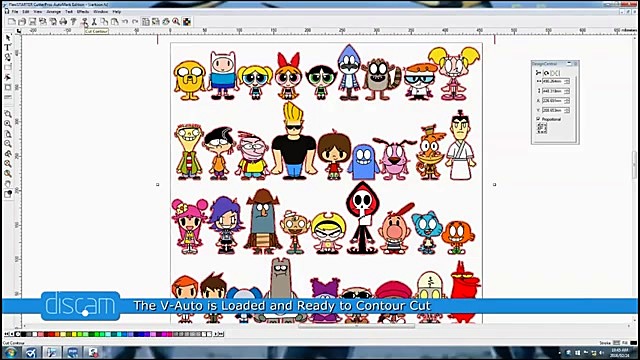Click the X field spinner arrows

coord(567,101)
